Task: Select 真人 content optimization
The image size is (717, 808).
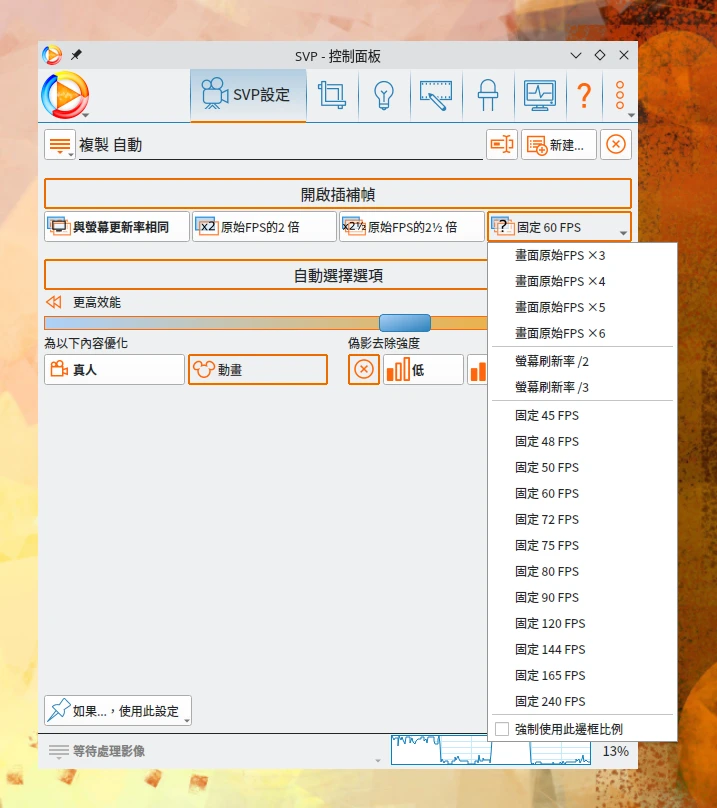Action: (114, 369)
